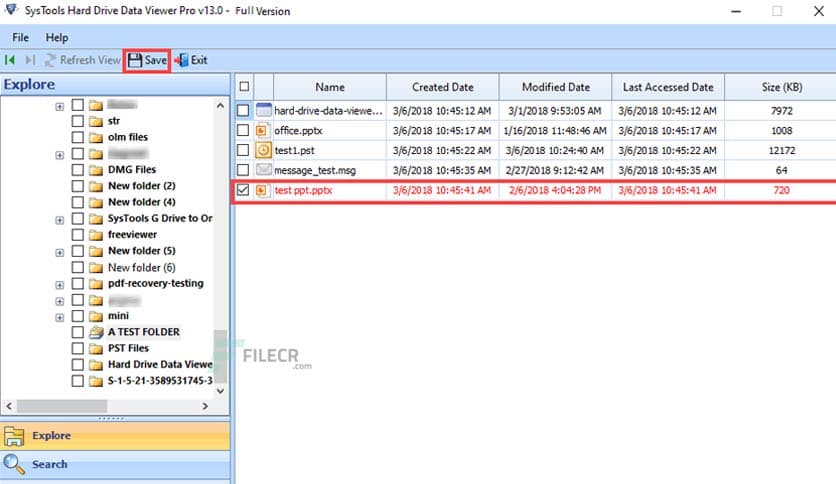Toggle the select-all checkbox in header
Image resolution: width=836 pixels, height=484 pixels.
point(244,86)
